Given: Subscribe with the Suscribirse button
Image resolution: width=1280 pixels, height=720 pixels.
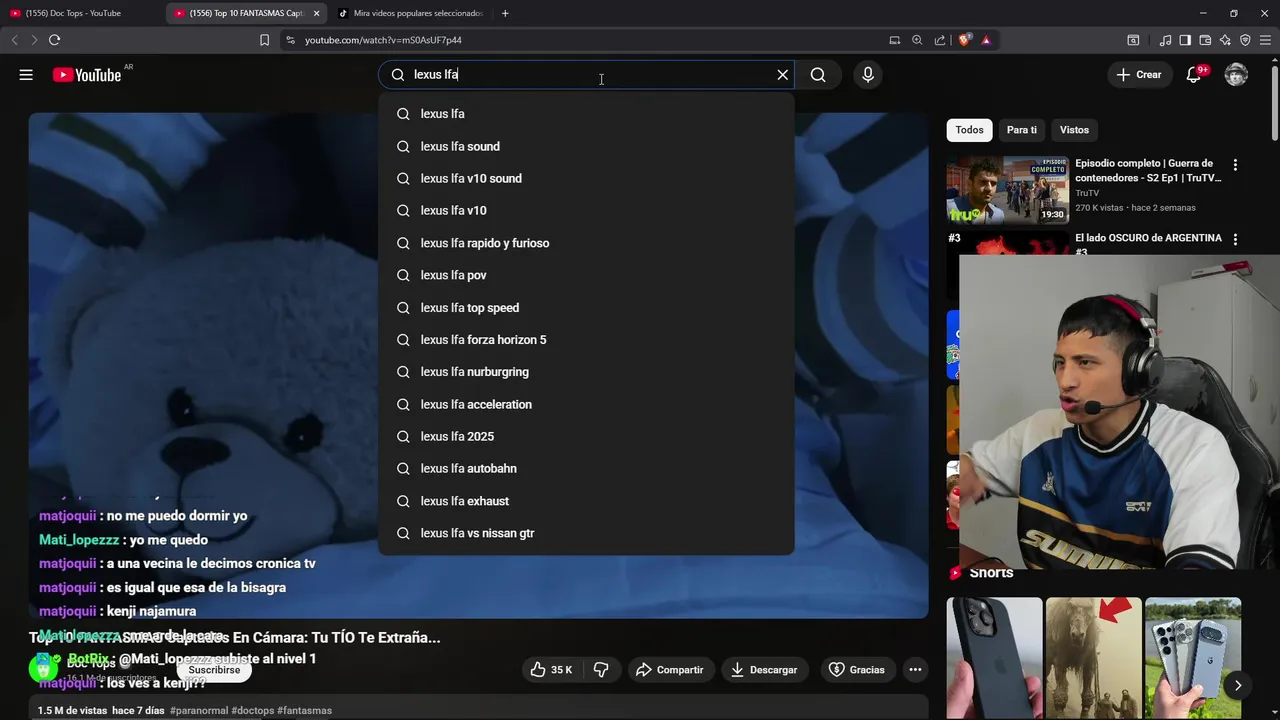Looking at the screenshot, I should pos(214,670).
